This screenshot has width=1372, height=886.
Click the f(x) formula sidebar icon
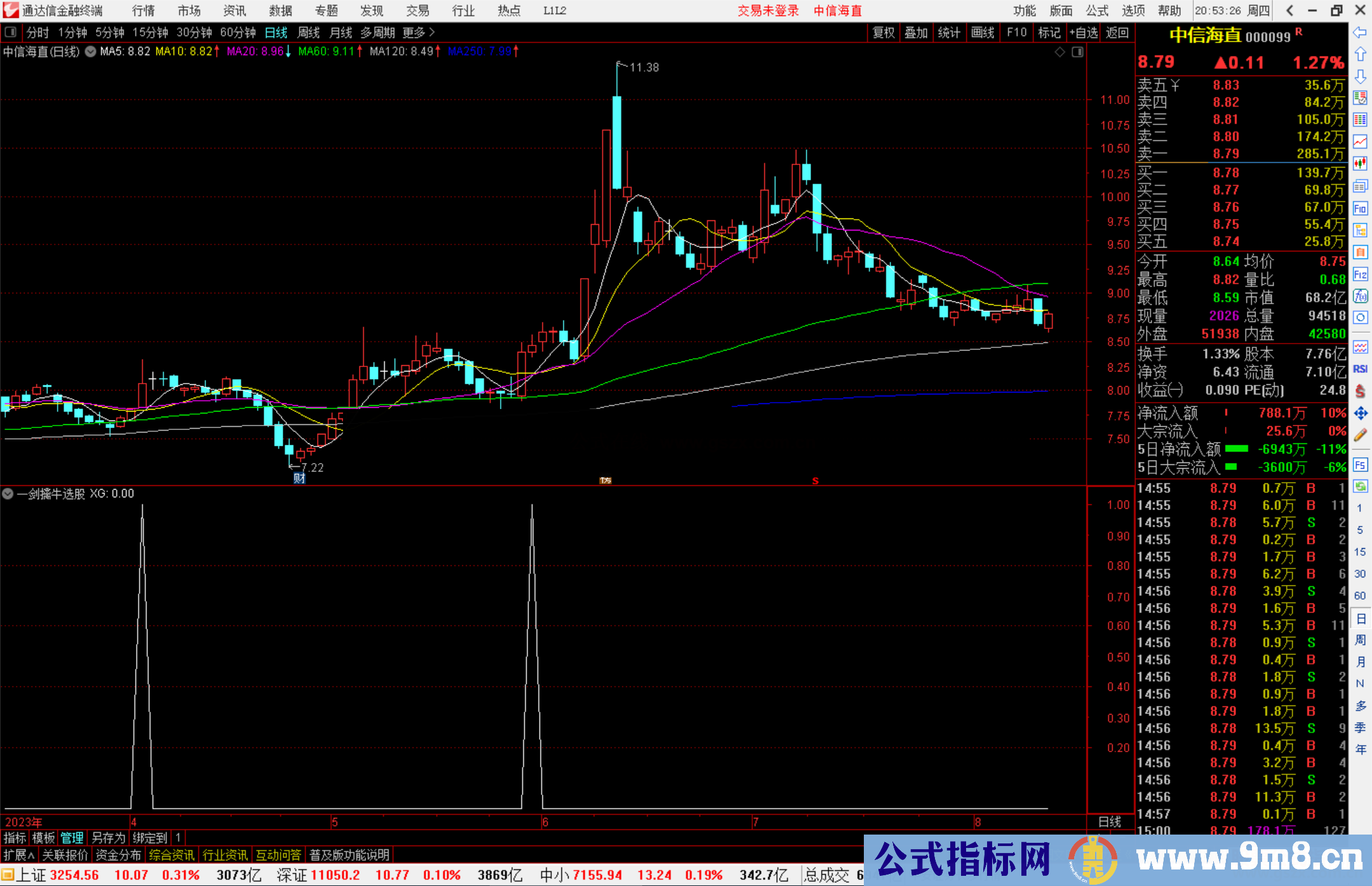click(x=1360, y=296)
